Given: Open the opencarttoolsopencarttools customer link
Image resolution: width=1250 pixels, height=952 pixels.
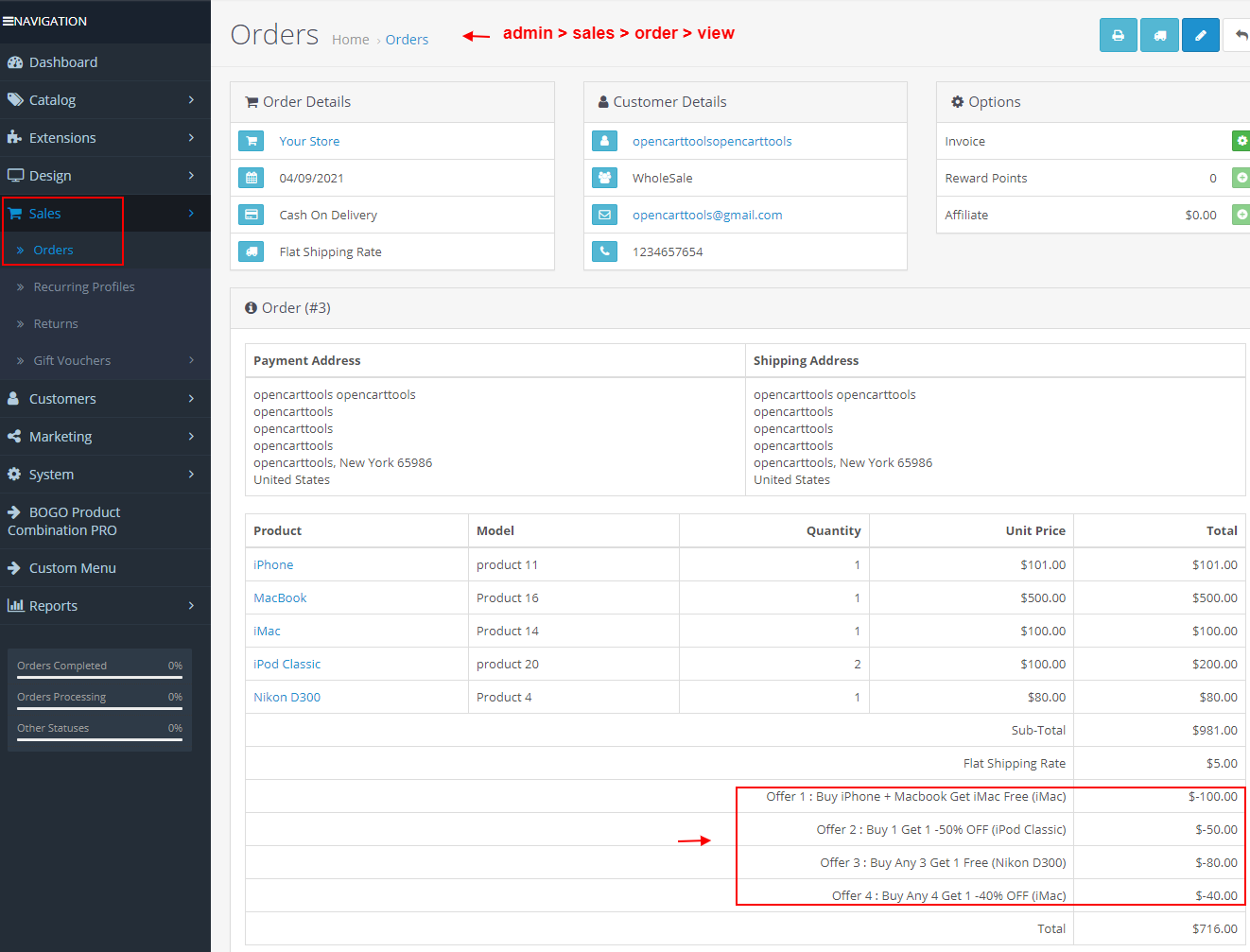Looking at the screenshot, I should click(712, 141).
